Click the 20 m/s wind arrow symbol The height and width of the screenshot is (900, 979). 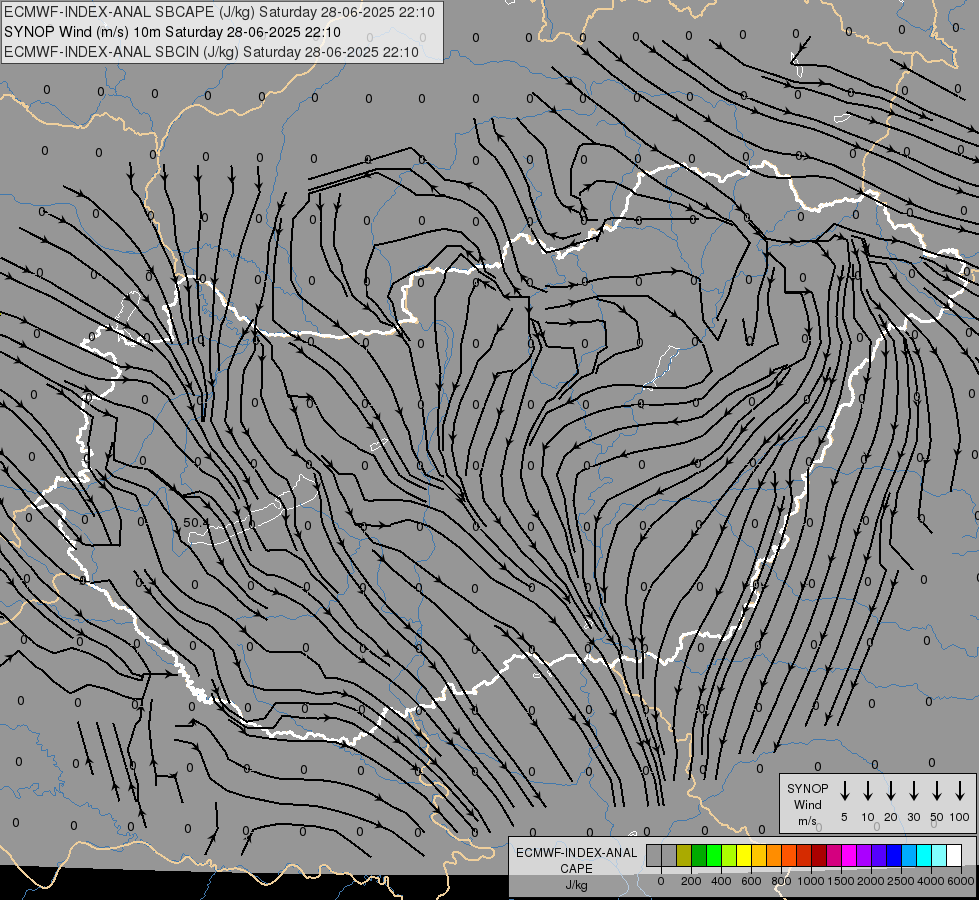[891, 791]
